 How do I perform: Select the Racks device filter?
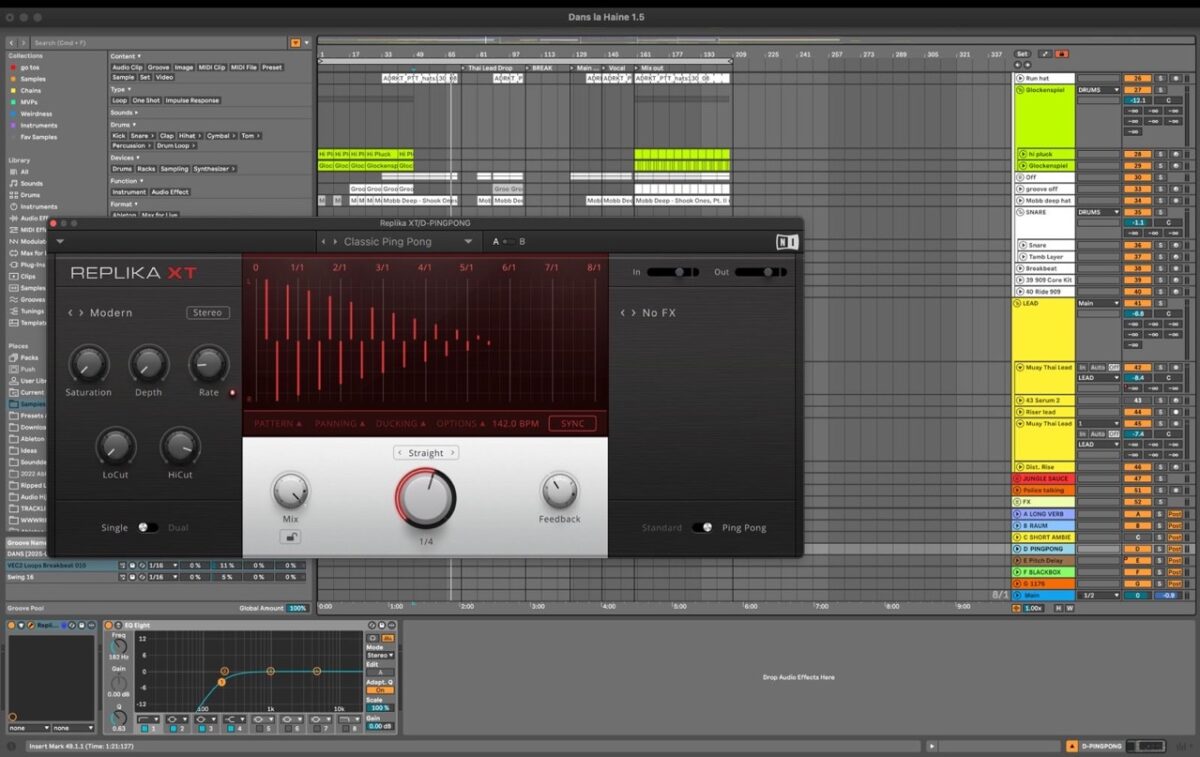[147, 169]
